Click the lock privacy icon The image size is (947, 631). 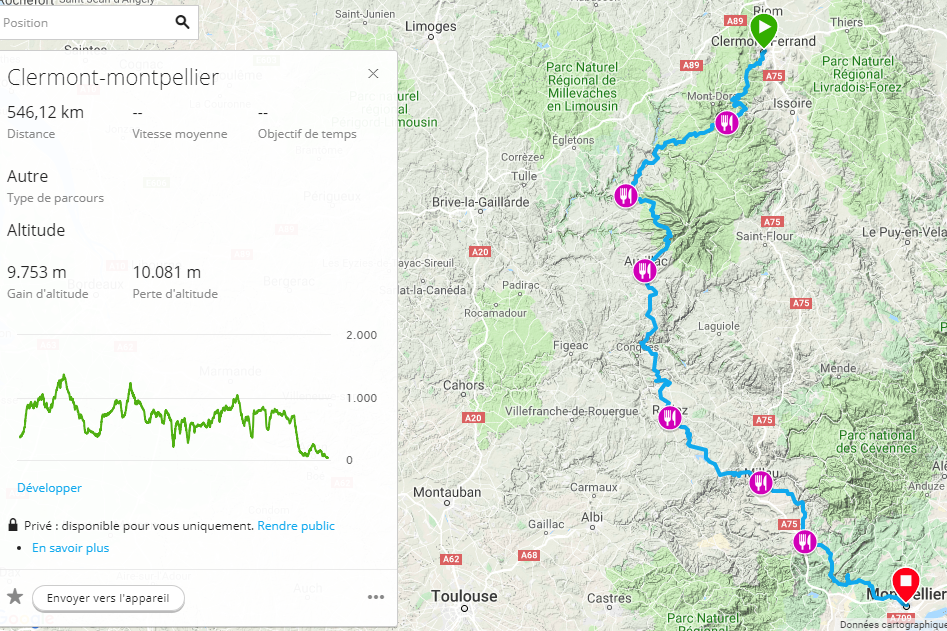[x=13, y=525]
